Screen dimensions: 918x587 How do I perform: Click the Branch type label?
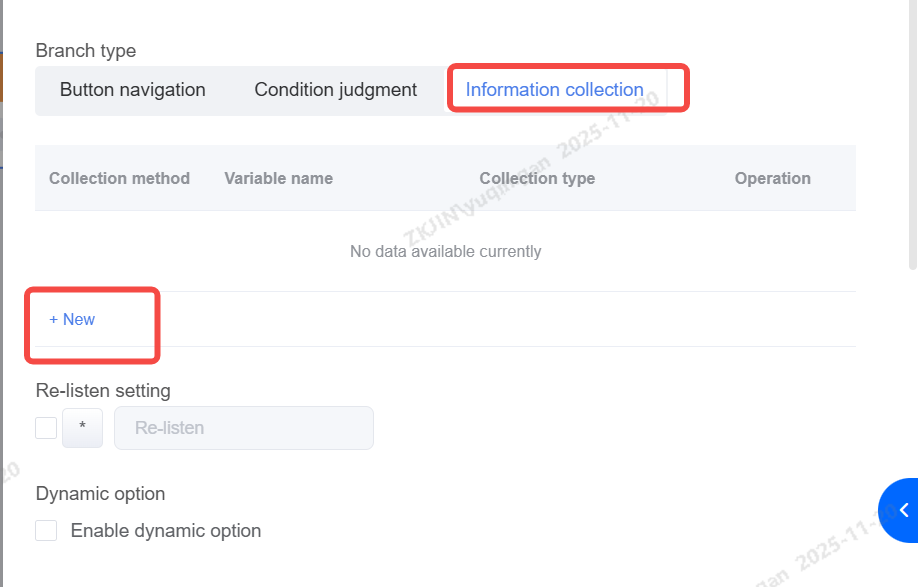click(86, 51)
